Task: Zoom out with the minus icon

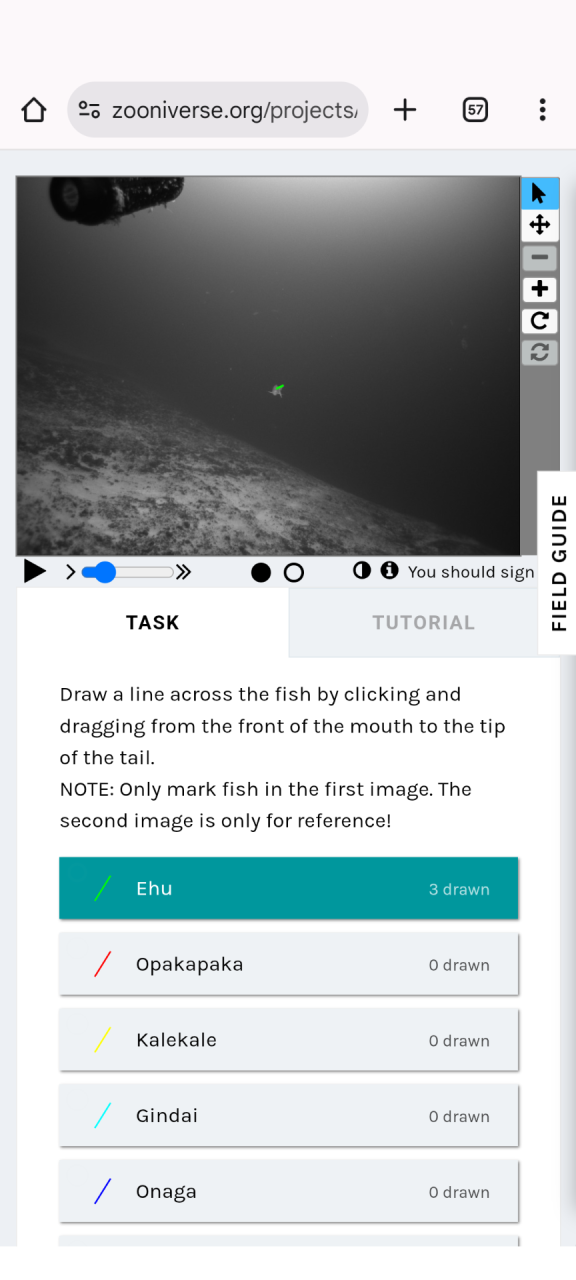Action: [x=540, y=257]
